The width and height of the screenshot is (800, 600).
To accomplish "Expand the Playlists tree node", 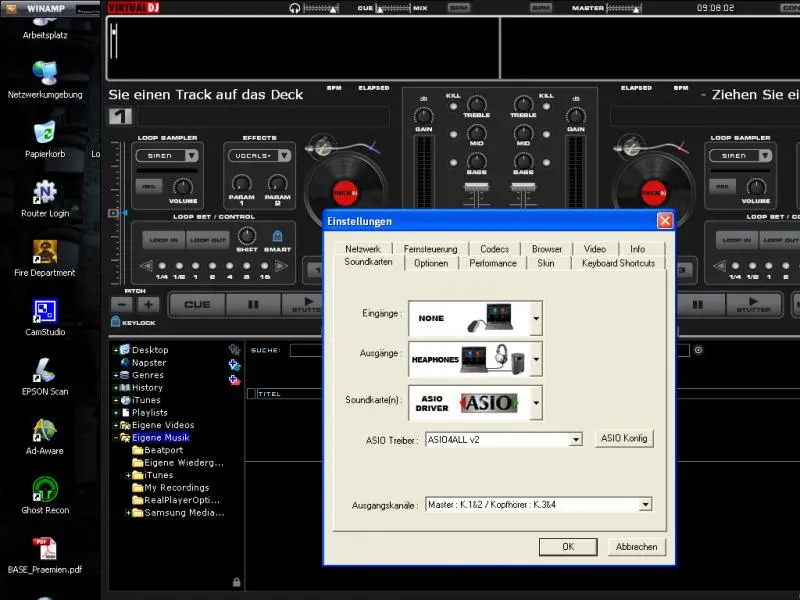I will click(x=118, y=412).
